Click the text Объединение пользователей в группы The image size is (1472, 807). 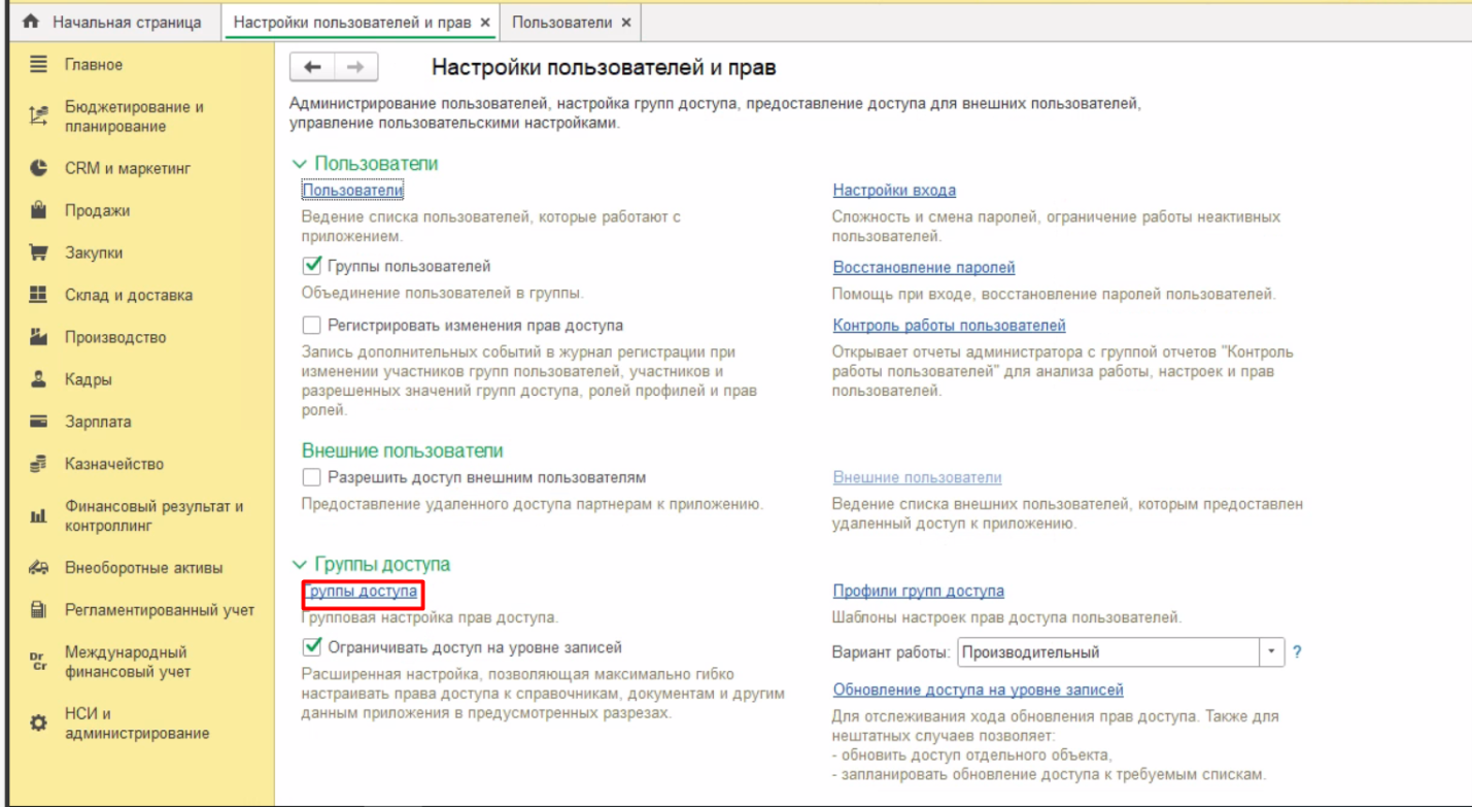(x=442, y=293)
